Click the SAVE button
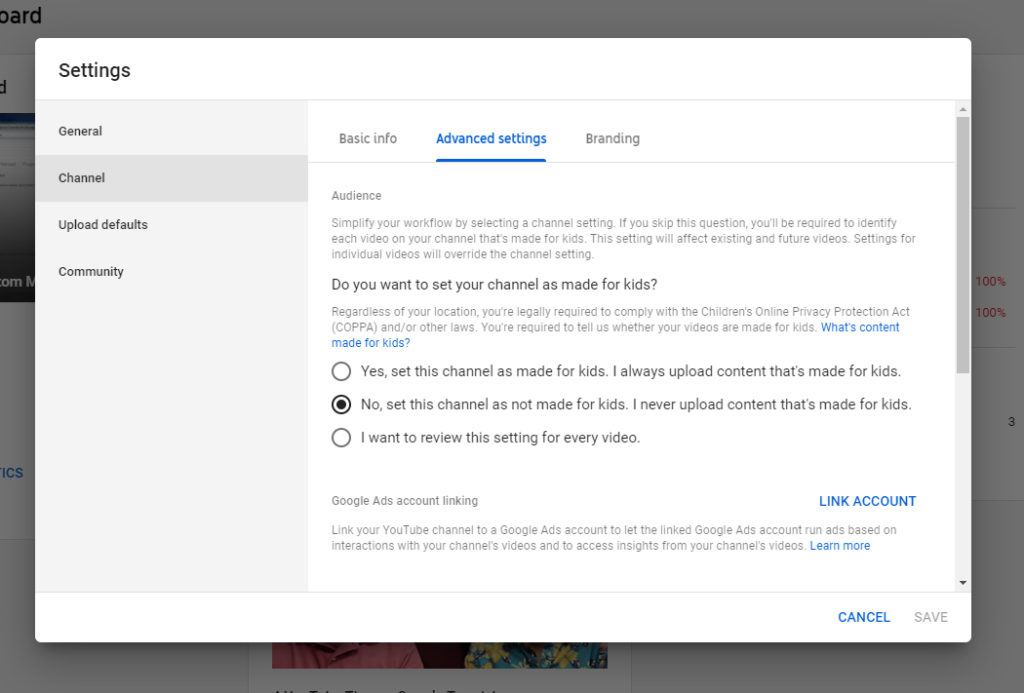This screenshot has height=693, width=1024. (930, 617)
